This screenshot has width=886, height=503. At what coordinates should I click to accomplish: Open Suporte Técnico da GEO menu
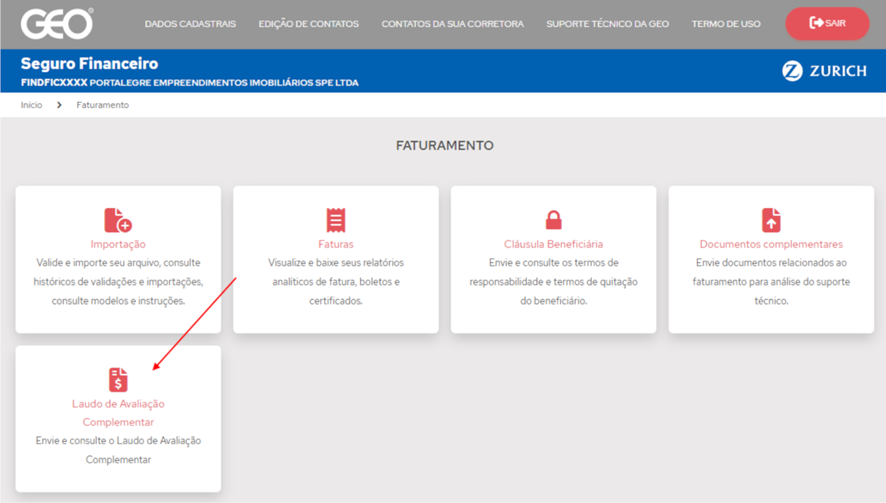(607, 24)
